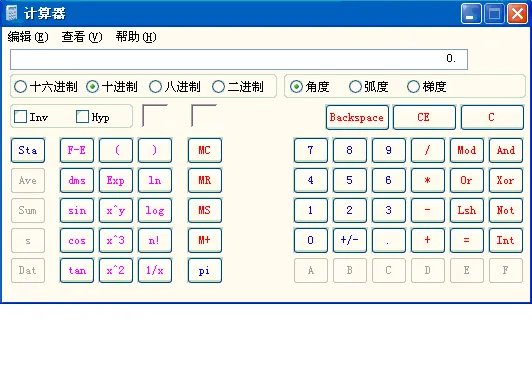Click the Lsh left shift key
Viewport: 532px width, 384px height.
tap(467, 210)
